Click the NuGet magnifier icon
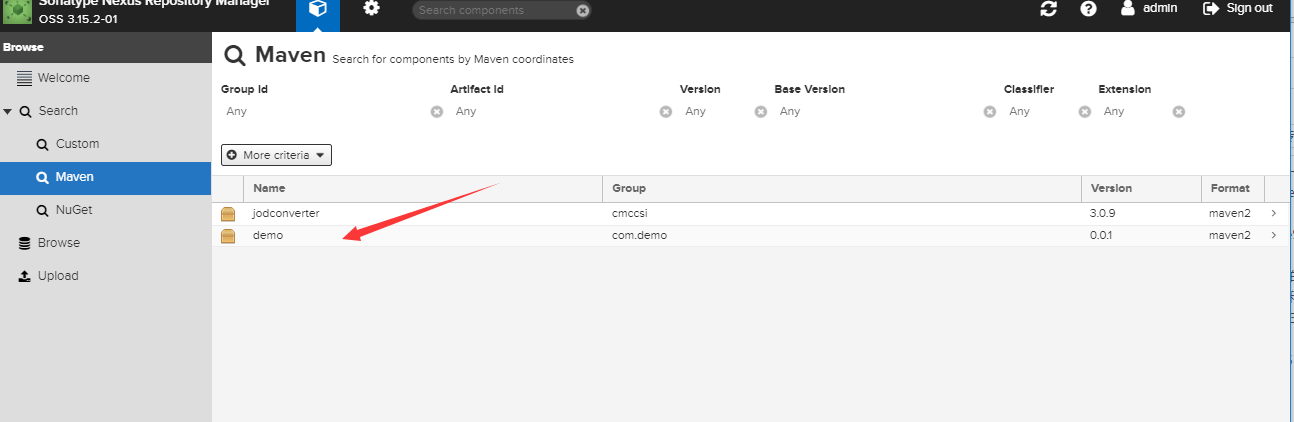This screenshot has height=422, width=1294. (42, 211)
